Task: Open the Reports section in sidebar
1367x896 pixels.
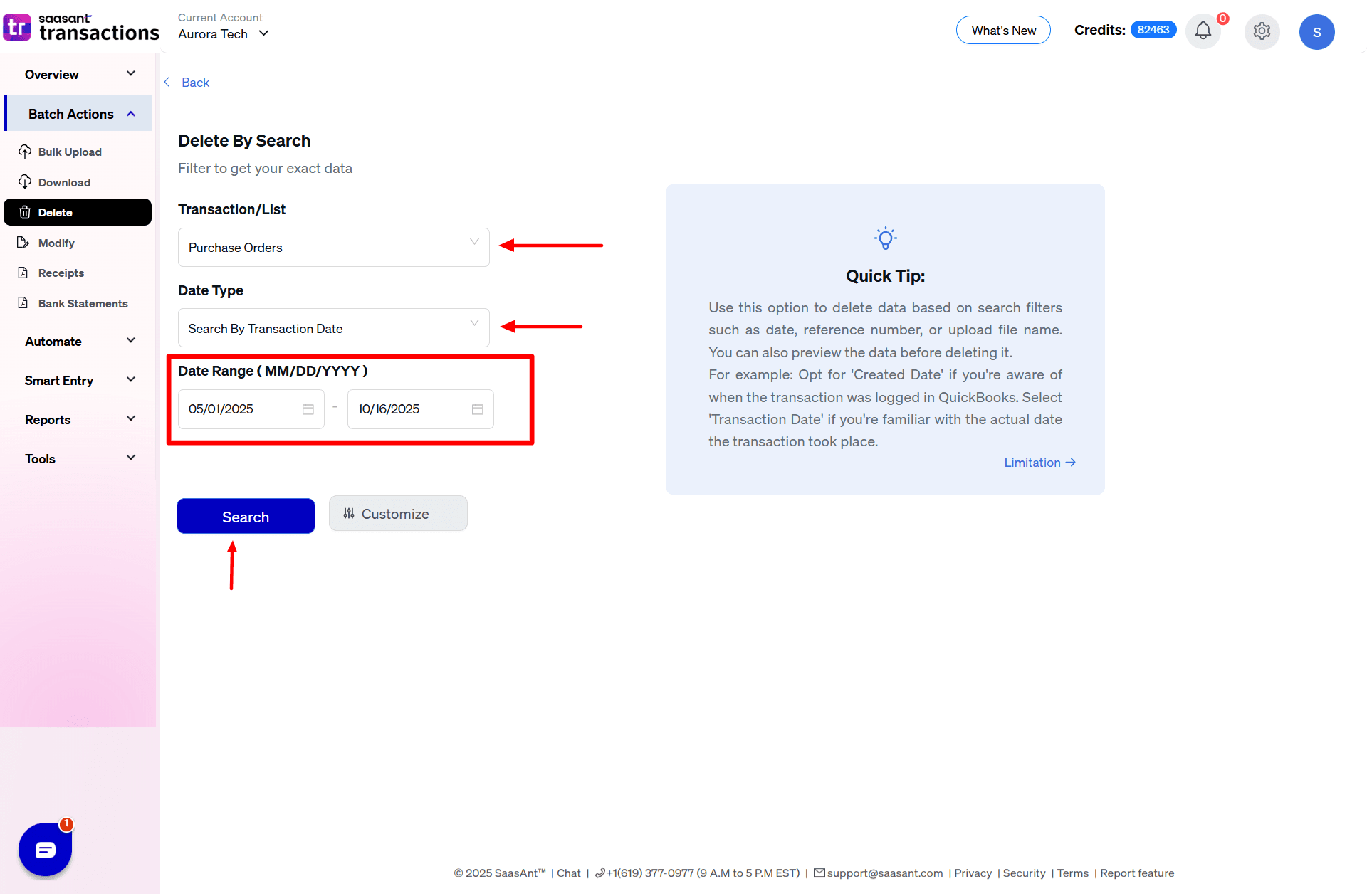Action: point(78,419)
